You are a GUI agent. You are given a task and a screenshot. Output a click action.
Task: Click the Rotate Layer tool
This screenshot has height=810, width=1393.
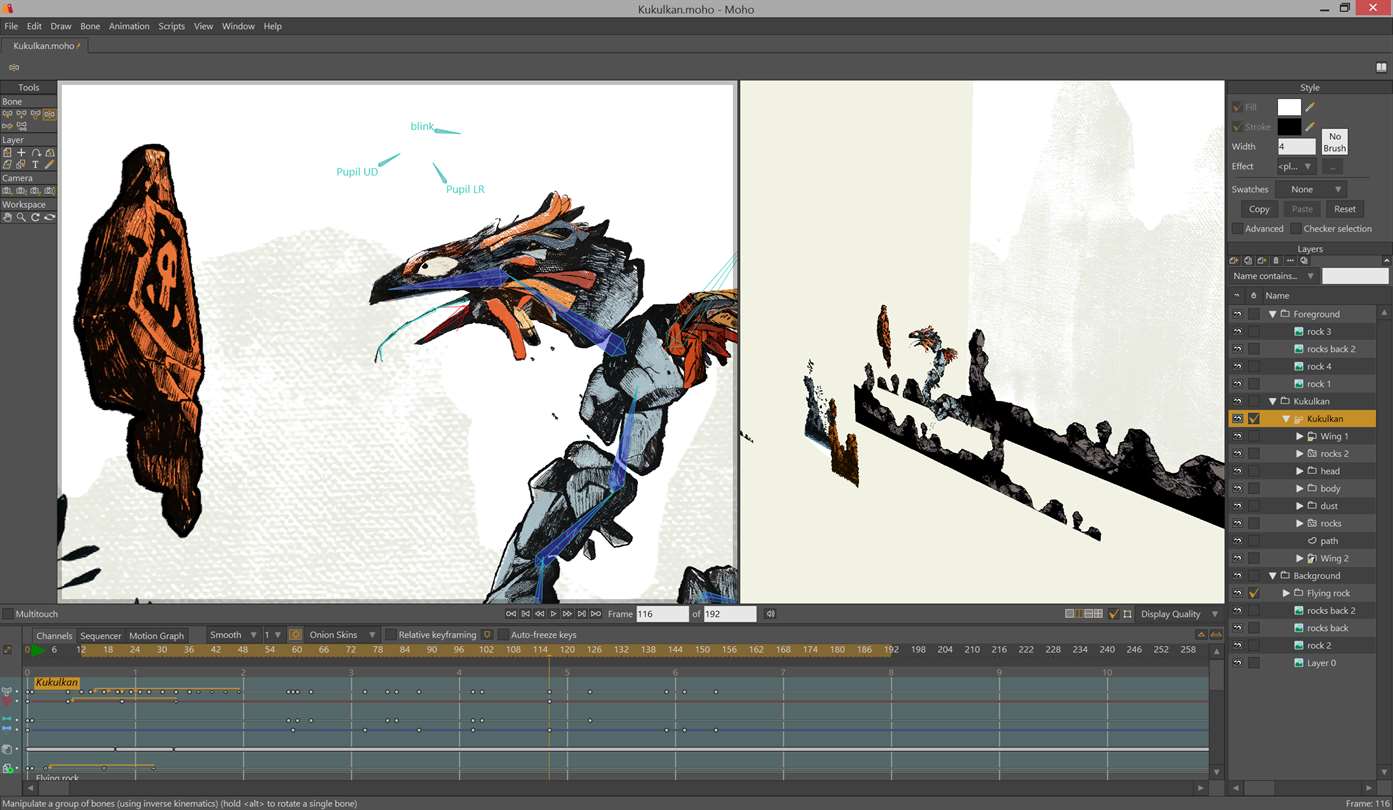(35, 153)
